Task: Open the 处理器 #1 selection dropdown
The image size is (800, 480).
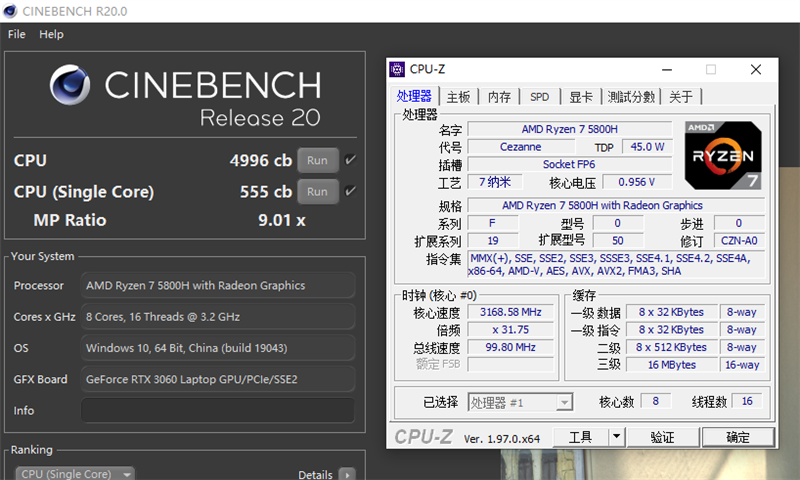Action: [x=520, y=402]
